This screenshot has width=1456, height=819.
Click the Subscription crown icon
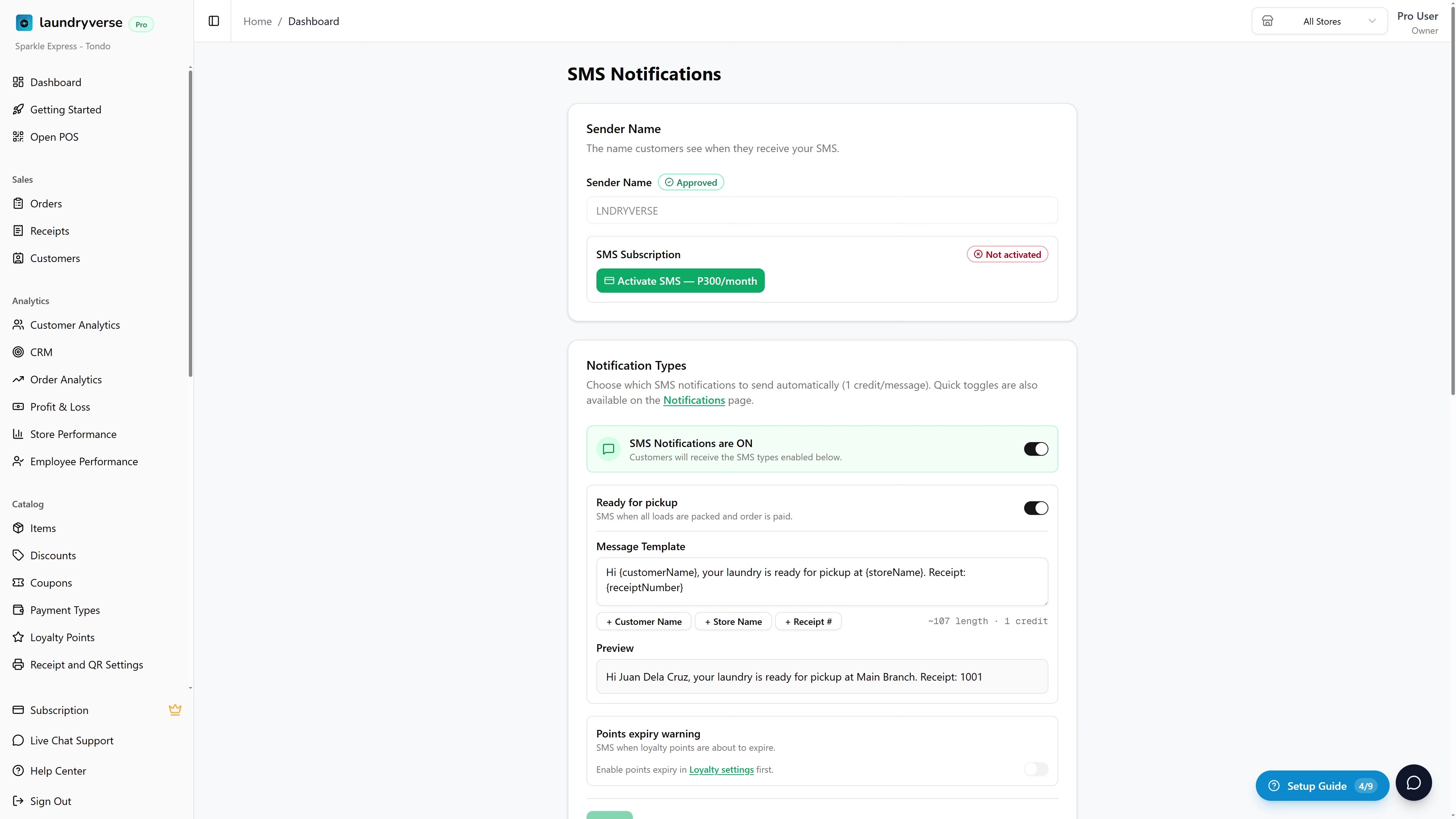click(x=175, y=710)
